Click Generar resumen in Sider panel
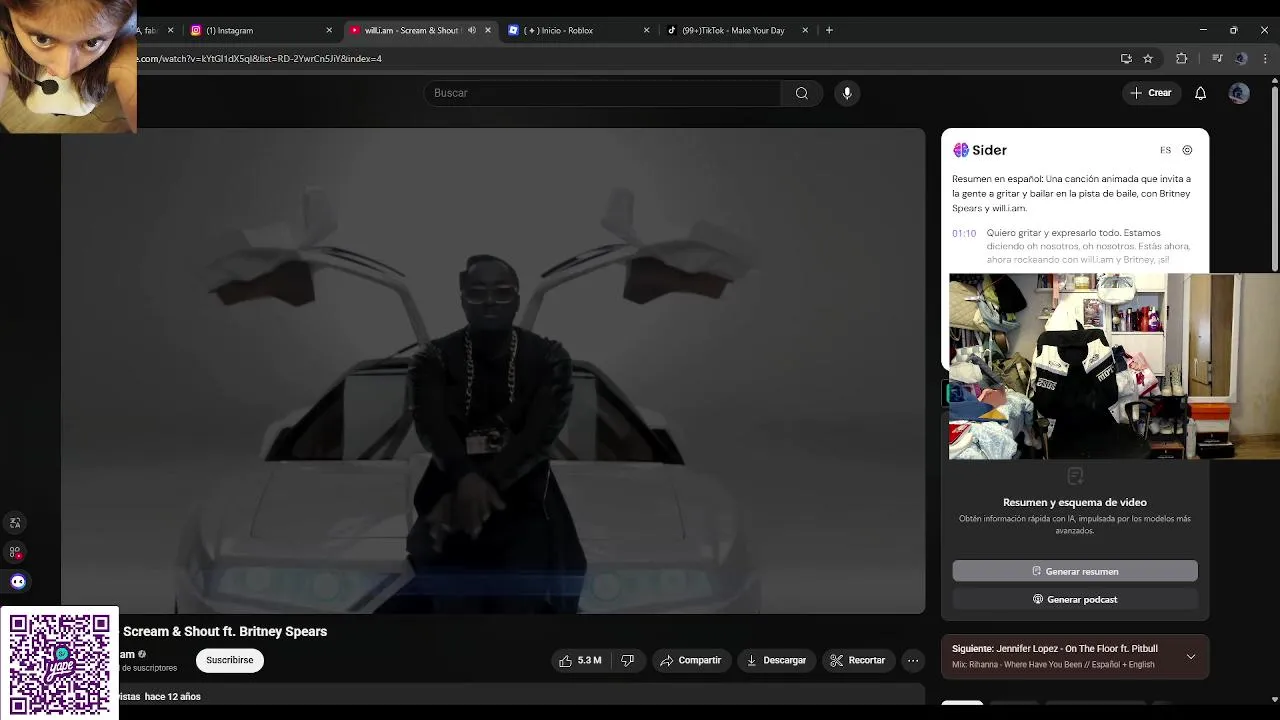This screenshot has width=1280, height=720. (1075, 571)
